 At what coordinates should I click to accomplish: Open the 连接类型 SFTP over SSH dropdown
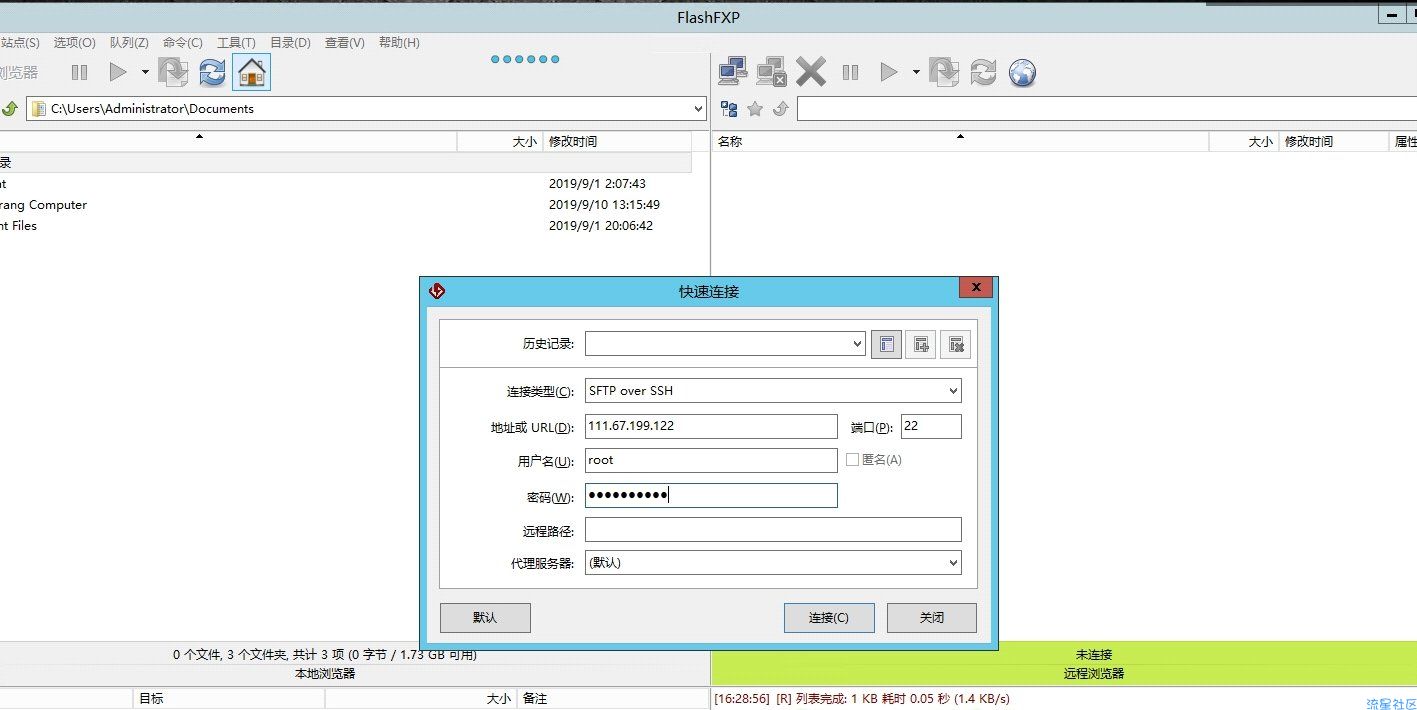tap(953, 391)
